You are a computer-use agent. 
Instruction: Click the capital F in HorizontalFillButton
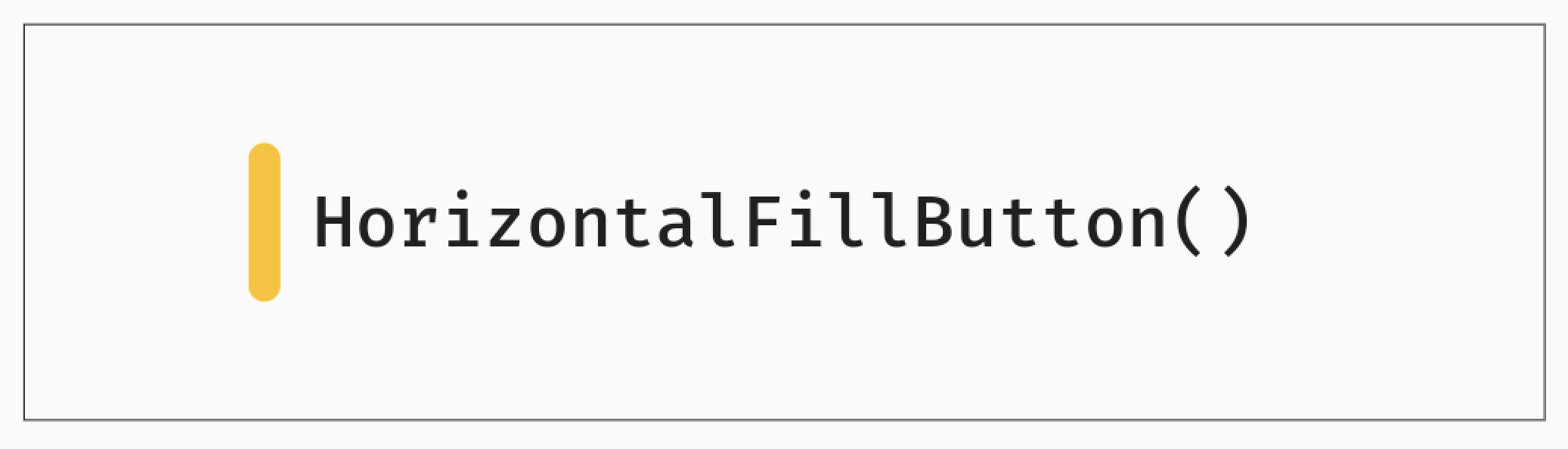[x=763, y=221]
